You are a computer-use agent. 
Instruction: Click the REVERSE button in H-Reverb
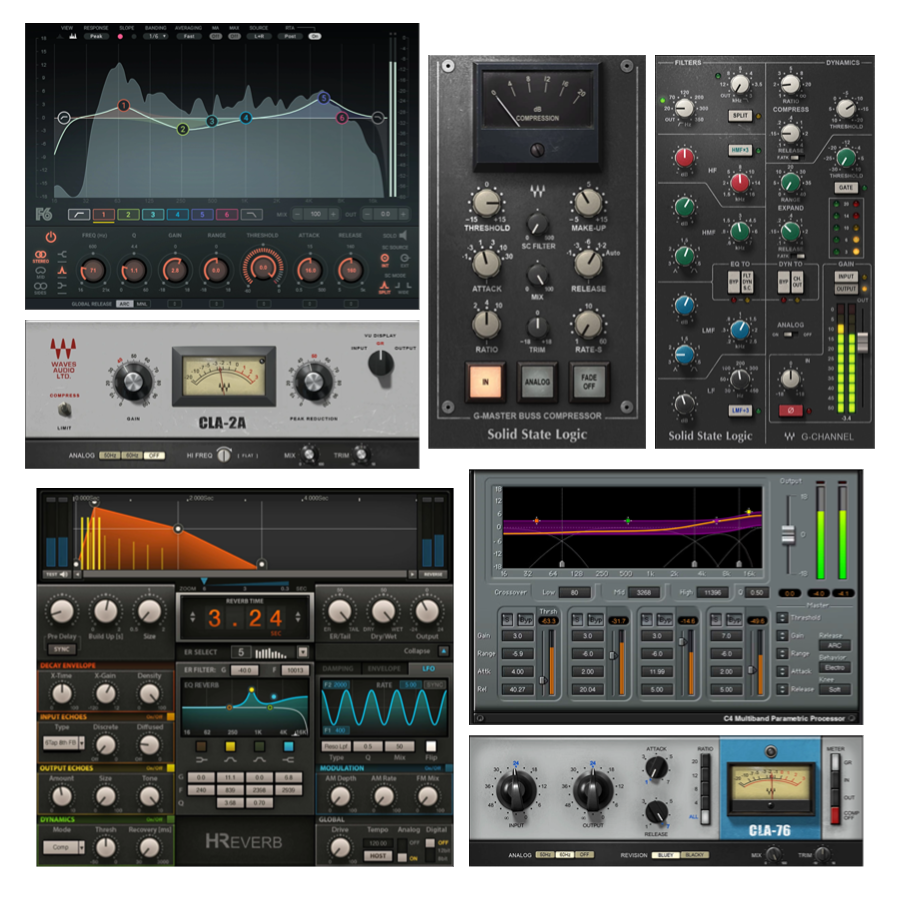coord(433,574)
